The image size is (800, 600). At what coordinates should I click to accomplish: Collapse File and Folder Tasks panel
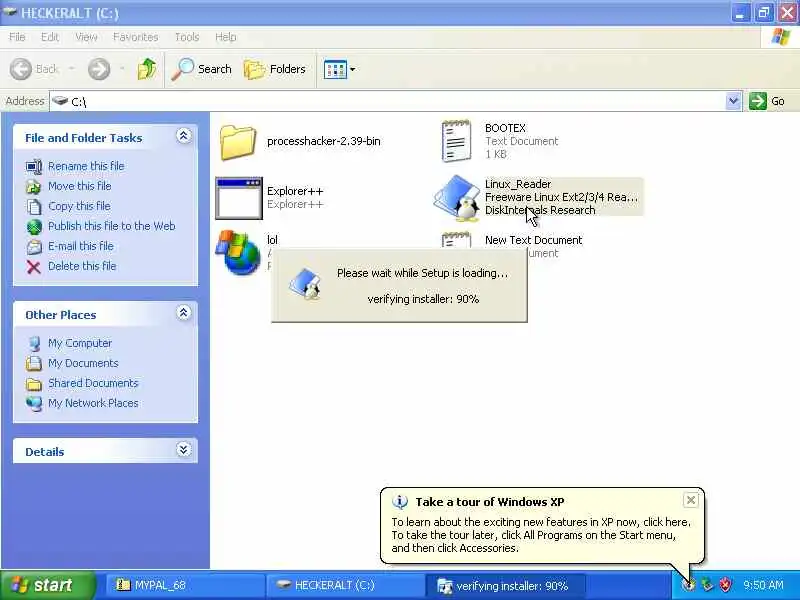[x=184, y=136]
